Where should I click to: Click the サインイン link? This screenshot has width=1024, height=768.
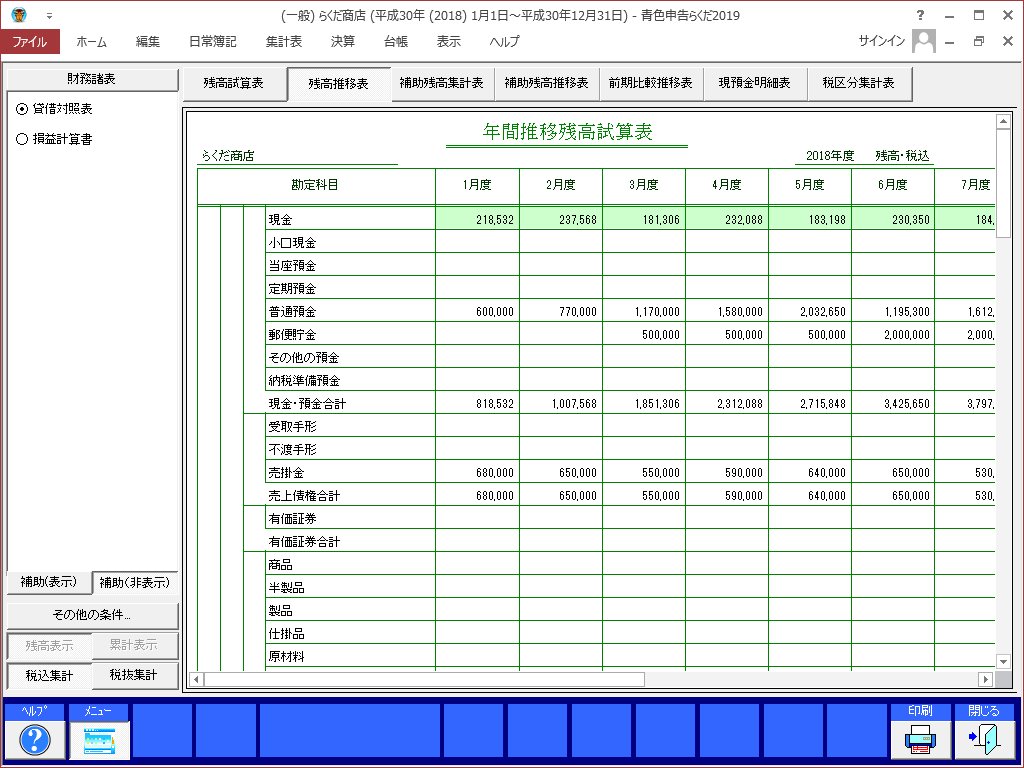point(882,41)
